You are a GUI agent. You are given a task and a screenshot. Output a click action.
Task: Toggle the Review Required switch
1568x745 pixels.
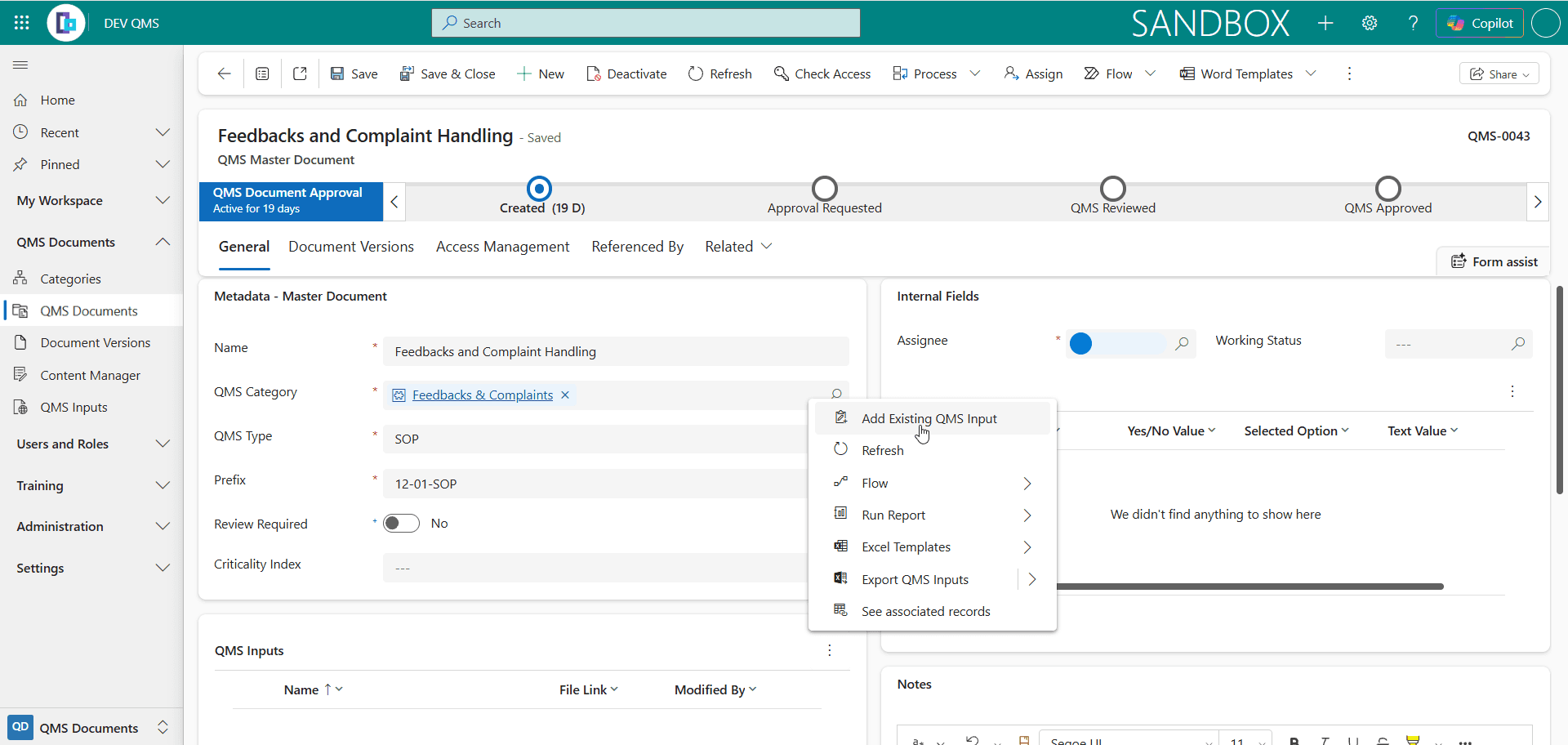tap(402, 524)
